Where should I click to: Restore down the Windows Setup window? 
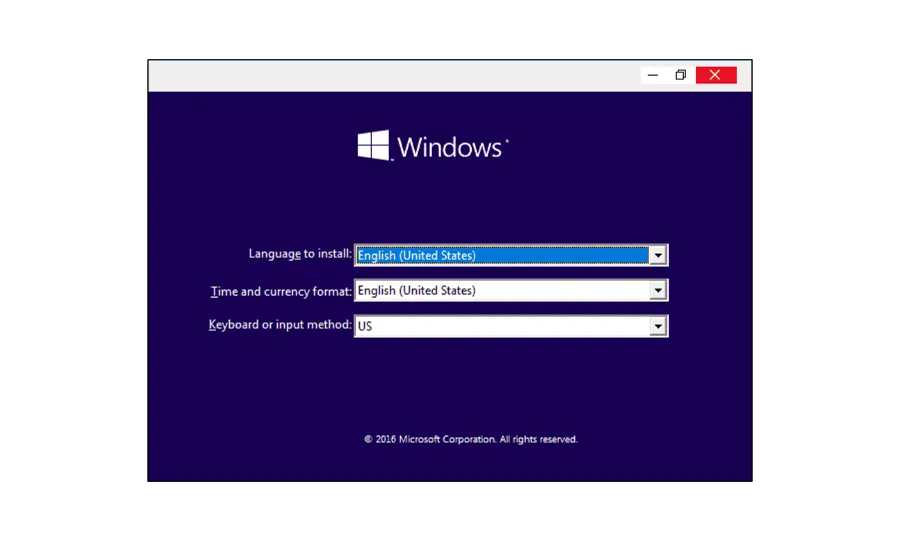681,75
